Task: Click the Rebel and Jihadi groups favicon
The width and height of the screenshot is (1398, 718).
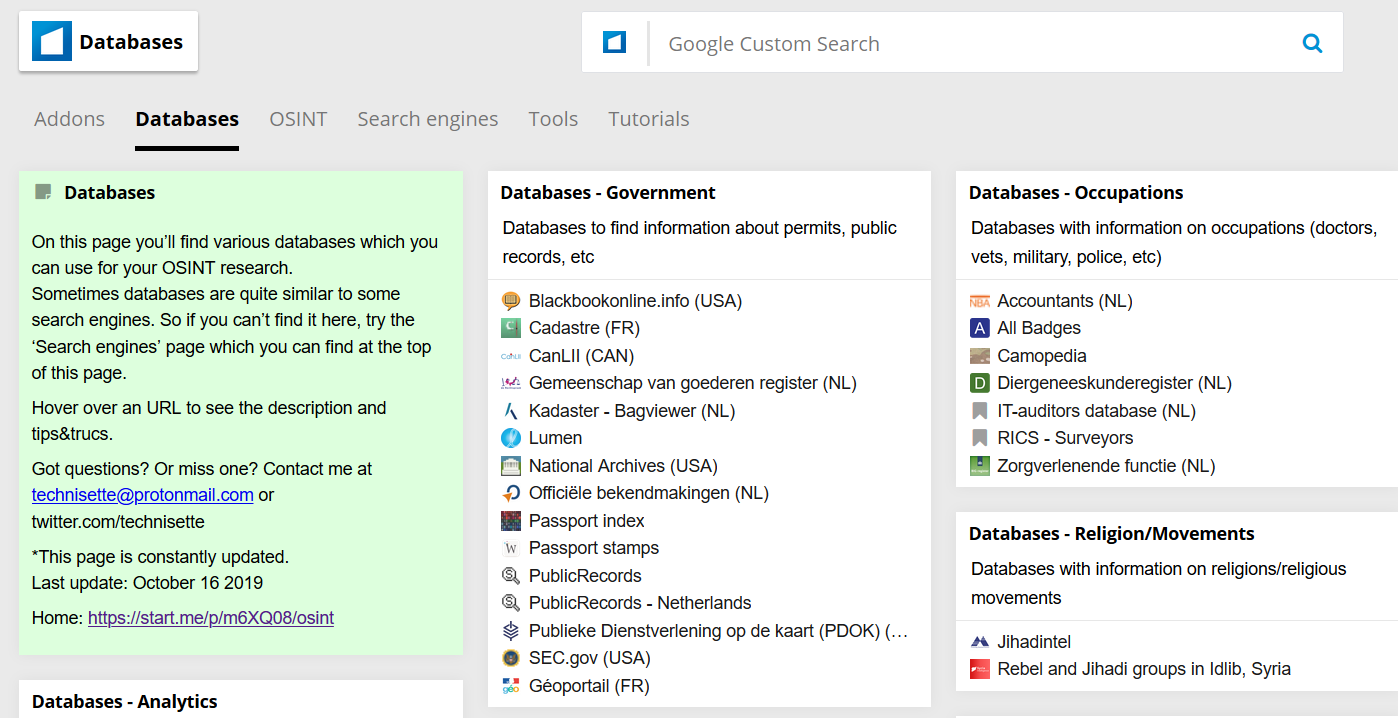Action: point(980,669)
